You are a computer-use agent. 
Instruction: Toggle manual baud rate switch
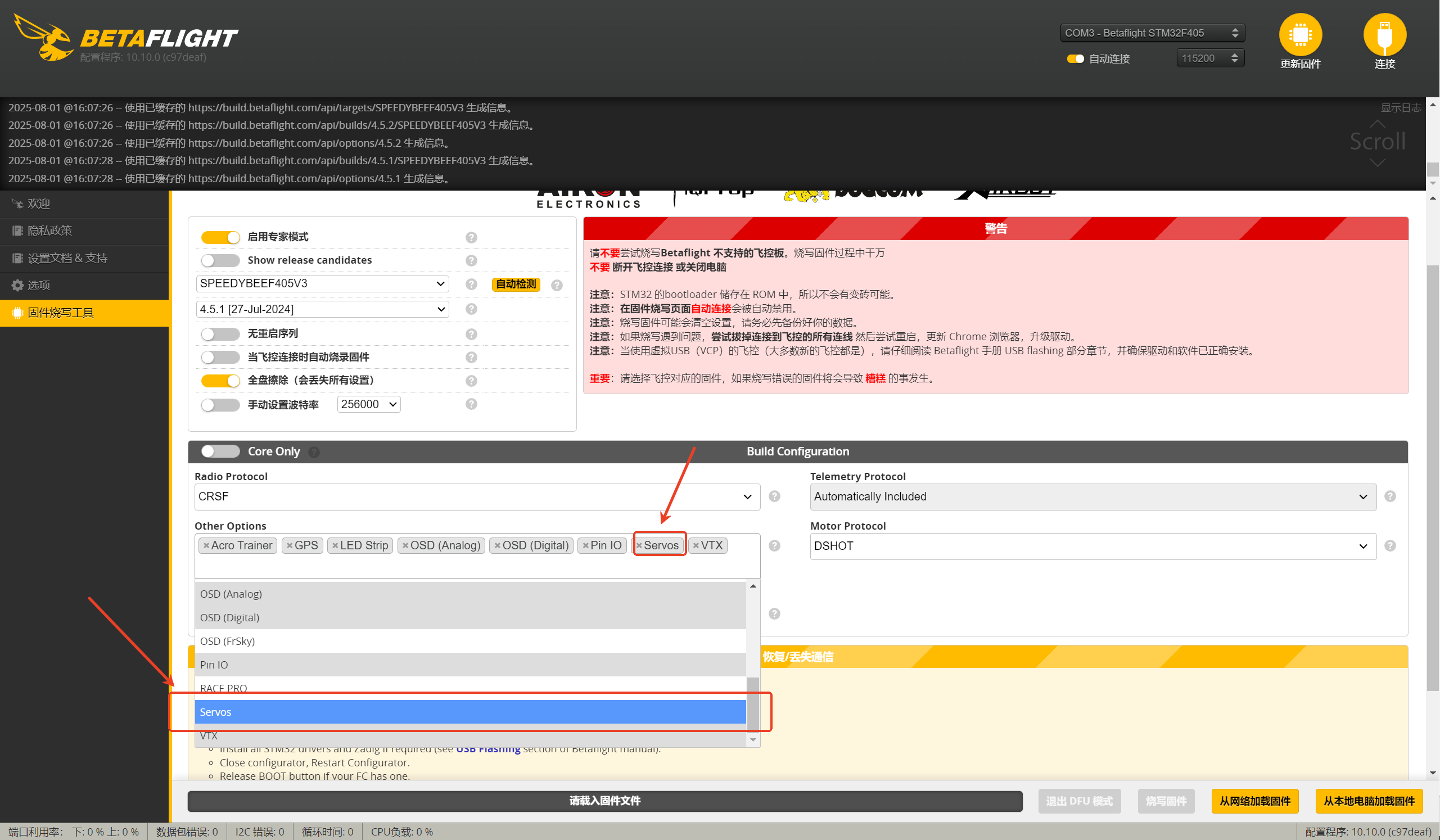click(x=220, y=405)
